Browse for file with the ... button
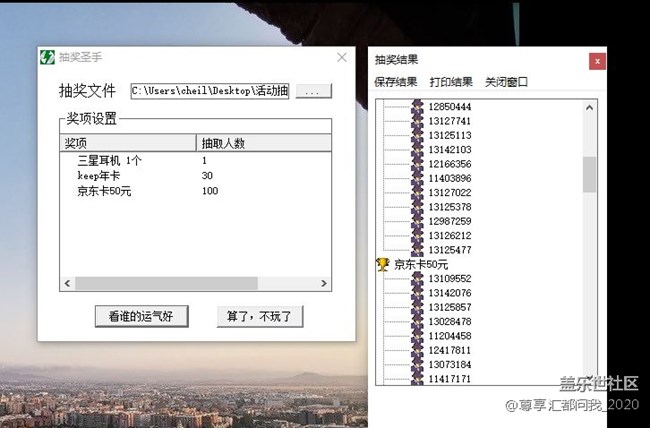Viewport: 650px width, 428px height. pos(314,91)
